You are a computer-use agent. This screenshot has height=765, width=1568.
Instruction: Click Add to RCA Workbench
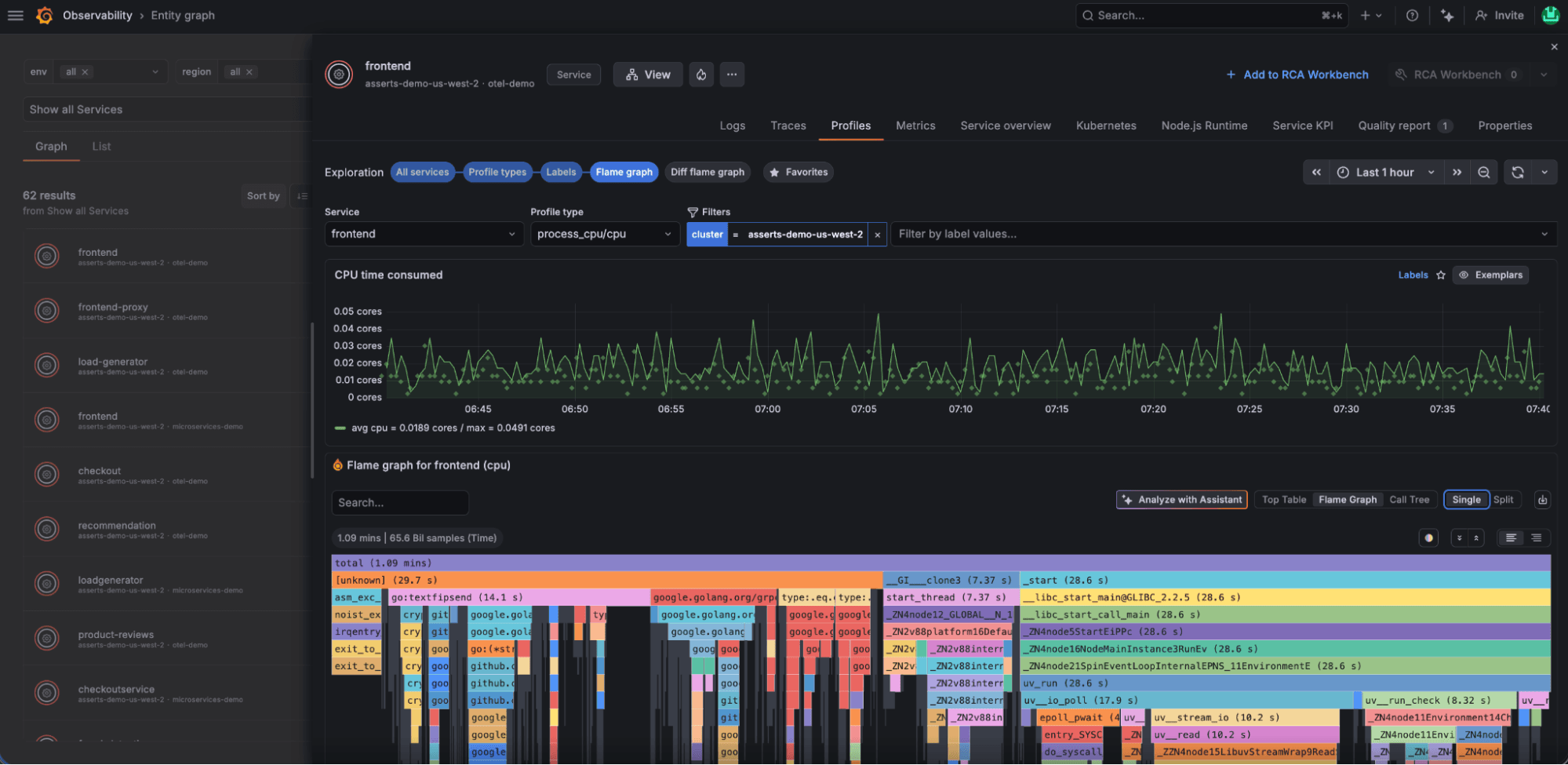click(x=1297, y=75)
